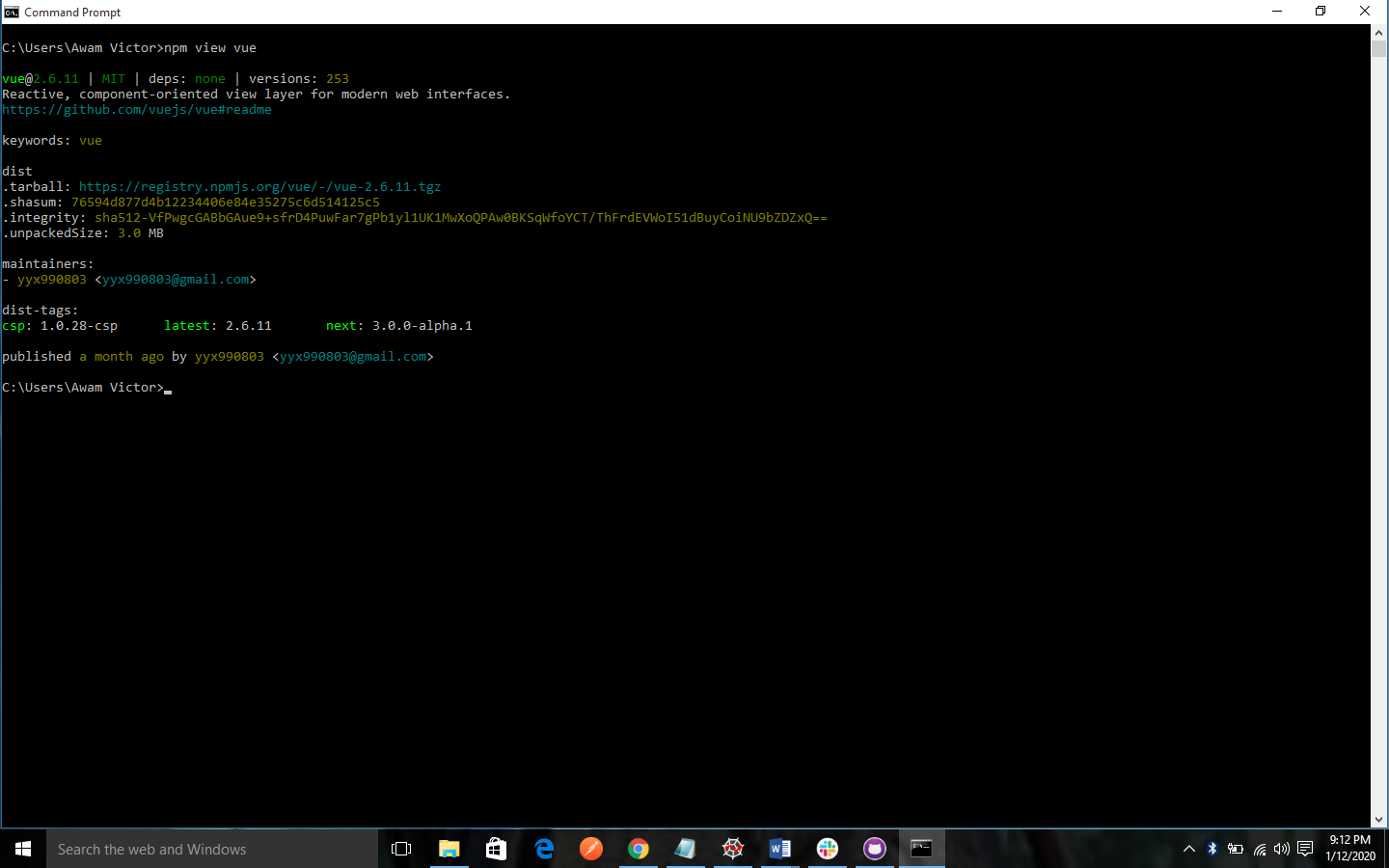The width and height of the screenshot is (1389, 868).
Task: Open Slack from the taskbar
Action: point(827,849)
